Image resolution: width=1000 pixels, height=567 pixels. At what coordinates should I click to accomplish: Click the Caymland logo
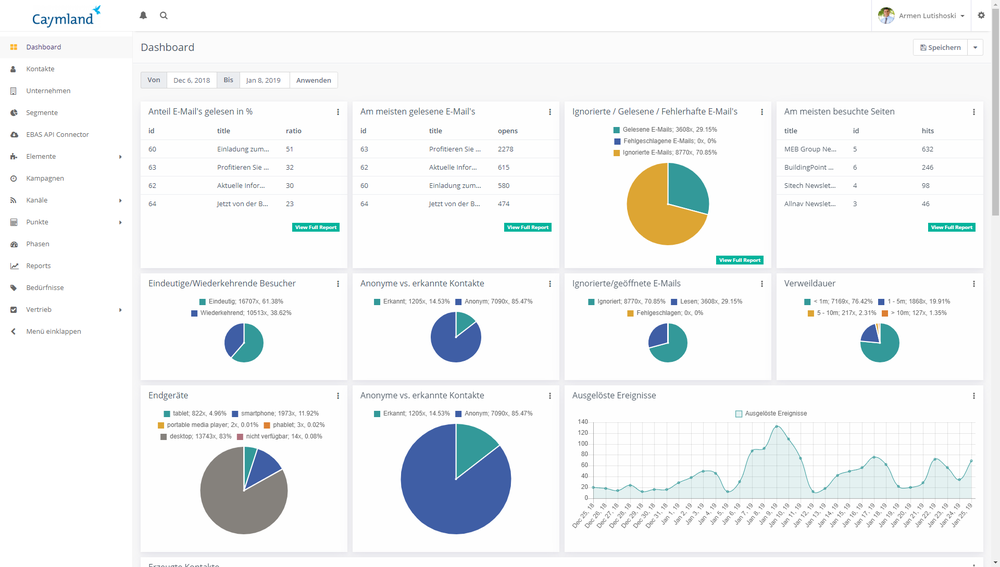tap(66, 17)
